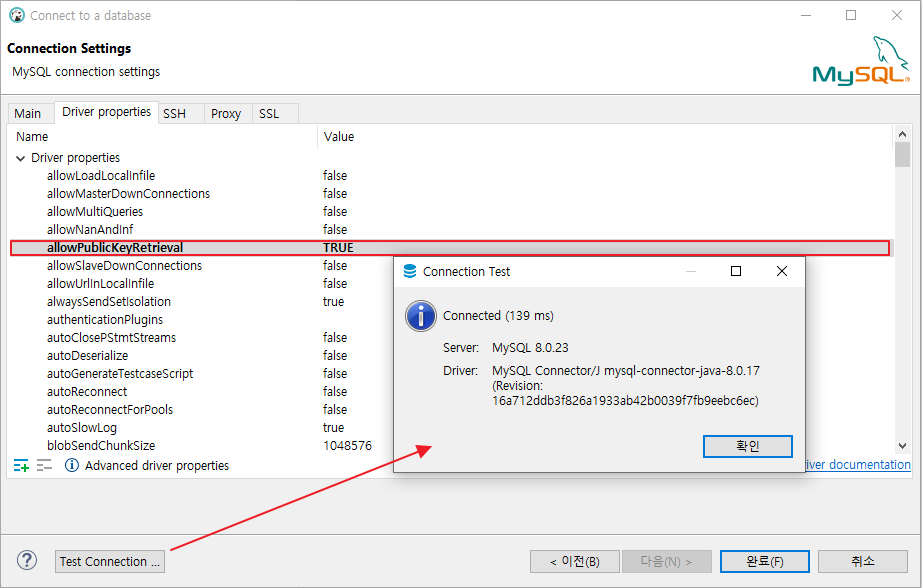Click the true value of alwaysSendSetIsolation
Viewport: 922px width, 588px height.
pyautogui.click(x=333, y=302)
